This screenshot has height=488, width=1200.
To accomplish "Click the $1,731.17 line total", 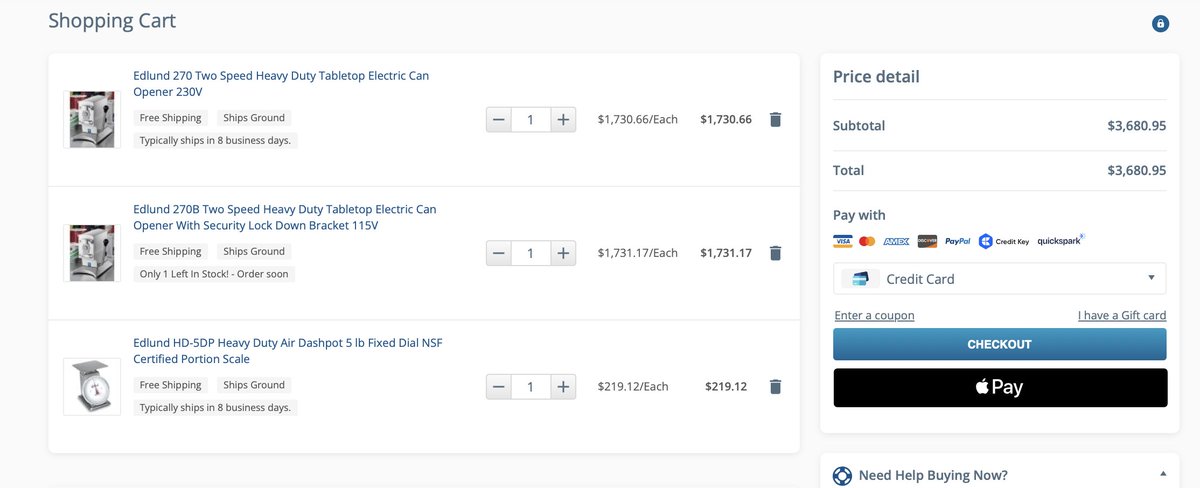I will [726, 253].
